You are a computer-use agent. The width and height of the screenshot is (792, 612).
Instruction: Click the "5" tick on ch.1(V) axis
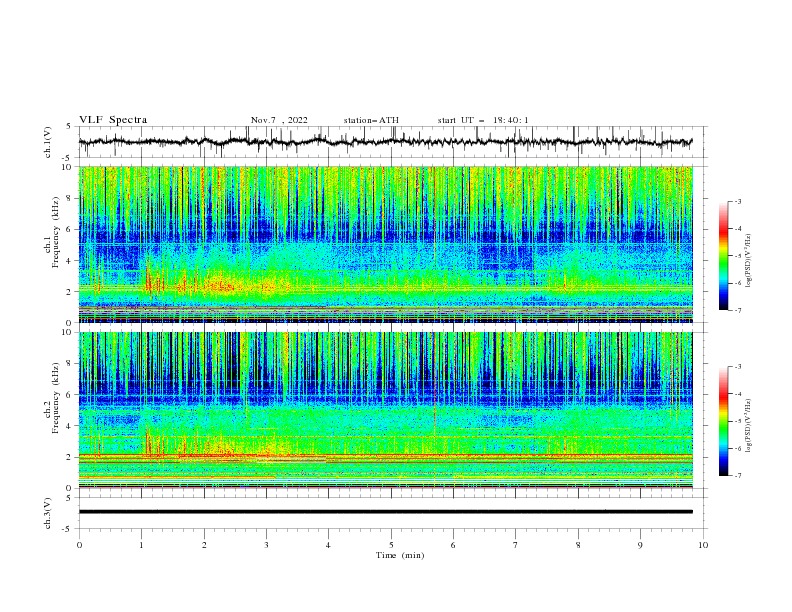pyautogui.click(x=70, y=127)
